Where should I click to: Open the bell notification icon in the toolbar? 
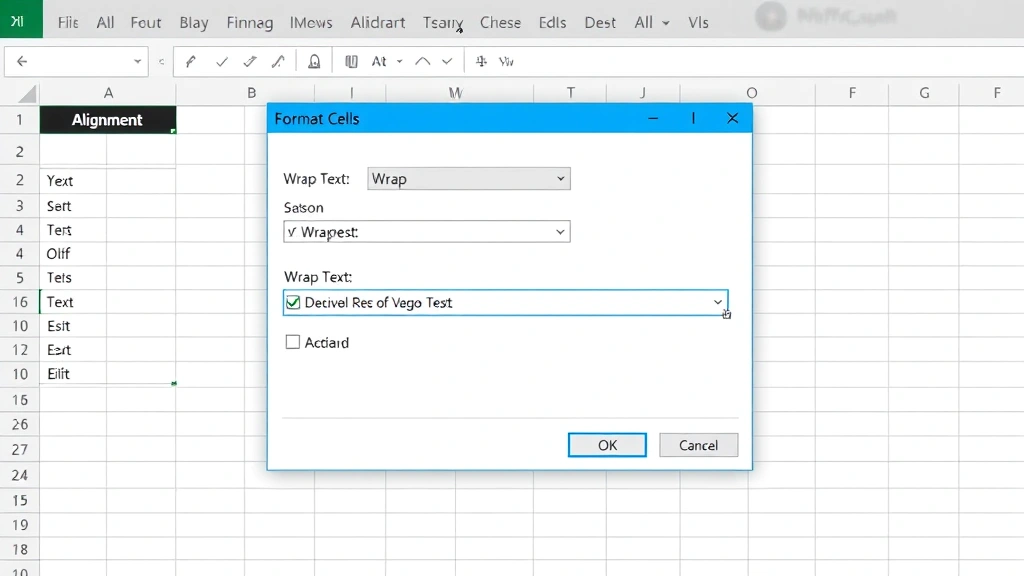(x=315, y=61)
